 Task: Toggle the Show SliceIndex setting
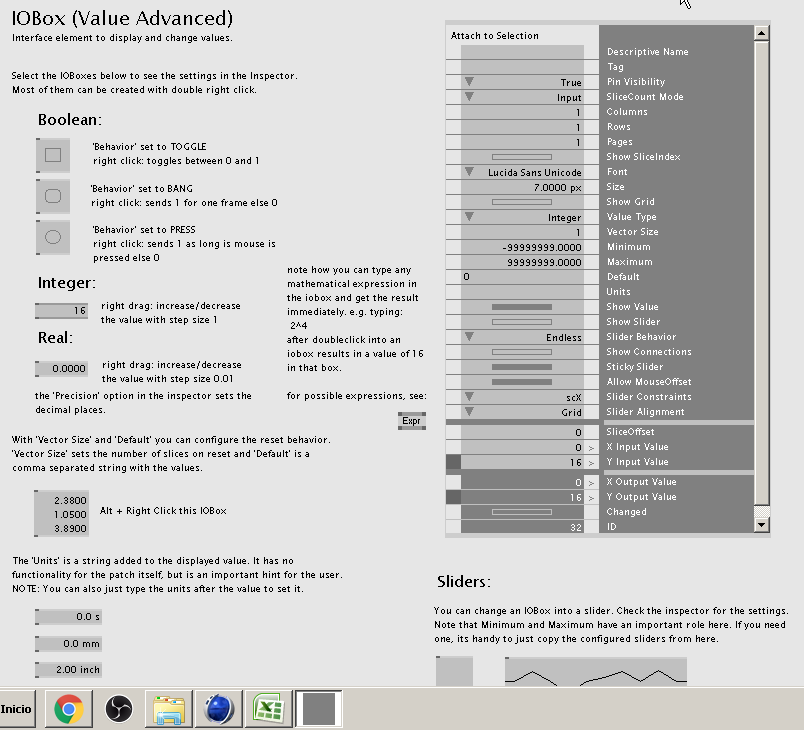tap(521, 157)
